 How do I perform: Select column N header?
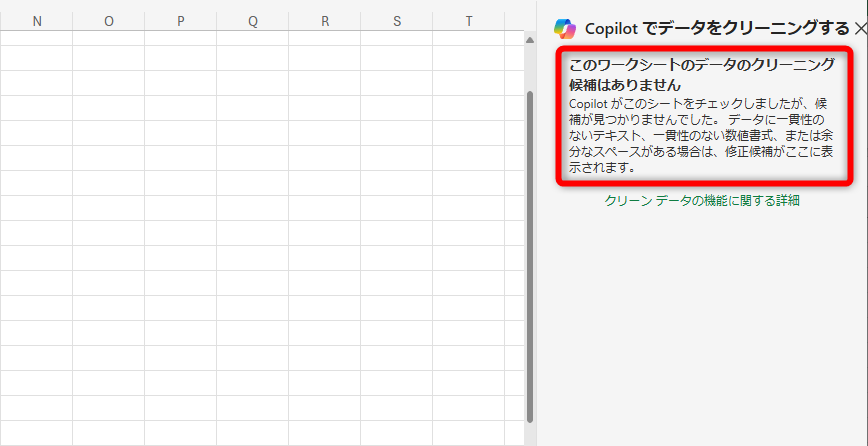[37, 22]
